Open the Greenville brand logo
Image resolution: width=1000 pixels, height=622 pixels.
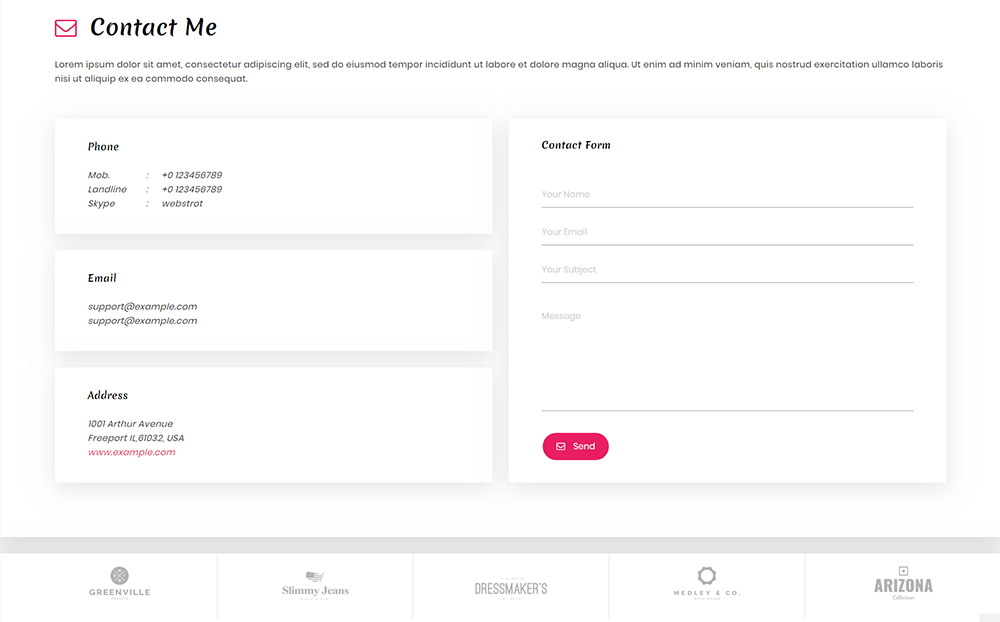pos(119,583)
